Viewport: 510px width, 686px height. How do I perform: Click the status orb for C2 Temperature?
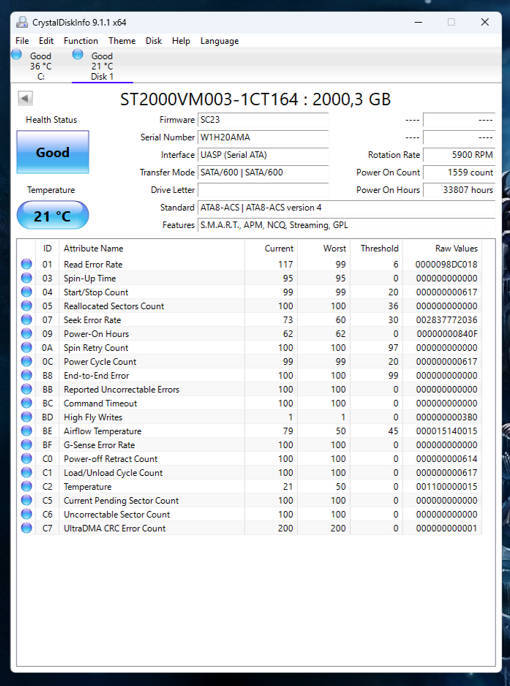27,486
